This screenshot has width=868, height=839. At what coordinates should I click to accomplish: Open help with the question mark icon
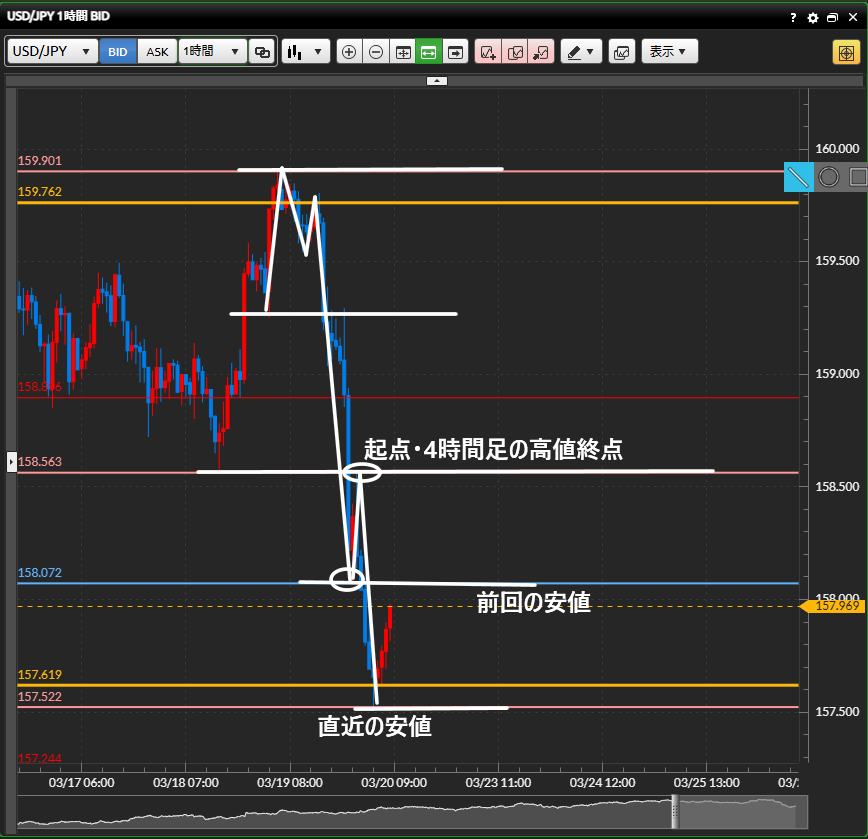pos(793,18)
